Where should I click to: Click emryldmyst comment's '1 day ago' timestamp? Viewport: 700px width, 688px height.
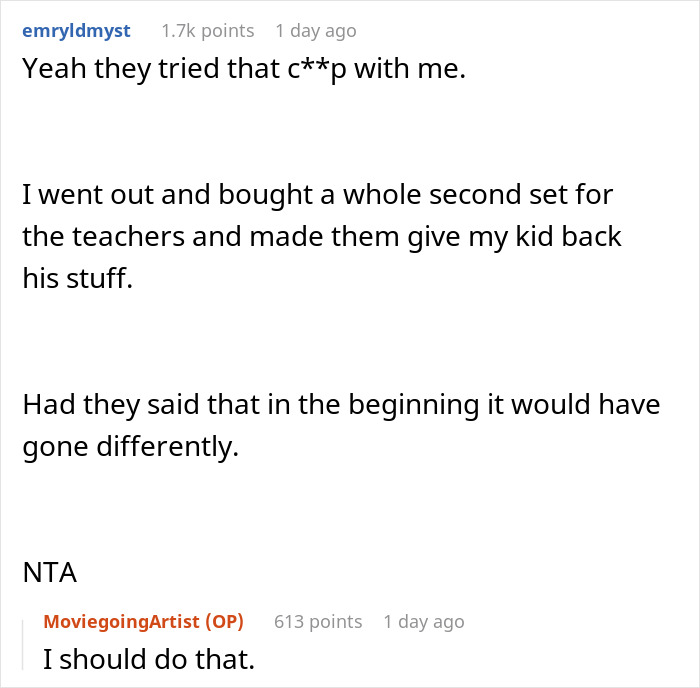(315, 31)
